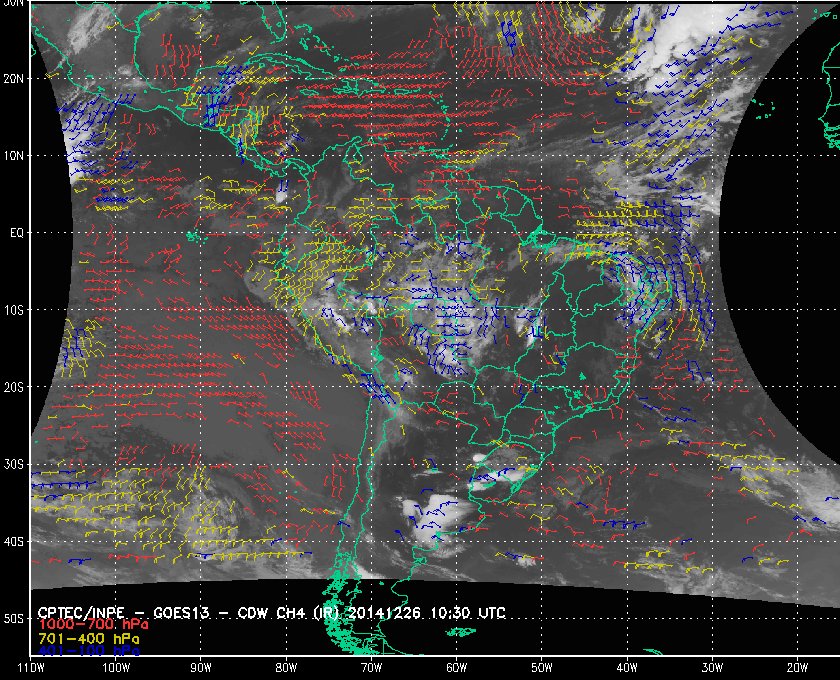Click the 110W longitude label
This screenshot has width=840, height=680.
pyautogui.click(x=31, y=668)
